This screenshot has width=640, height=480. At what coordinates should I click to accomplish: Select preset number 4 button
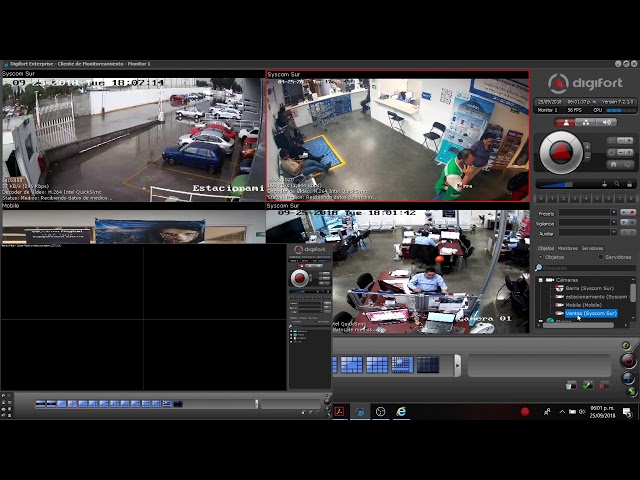[586, 199]
